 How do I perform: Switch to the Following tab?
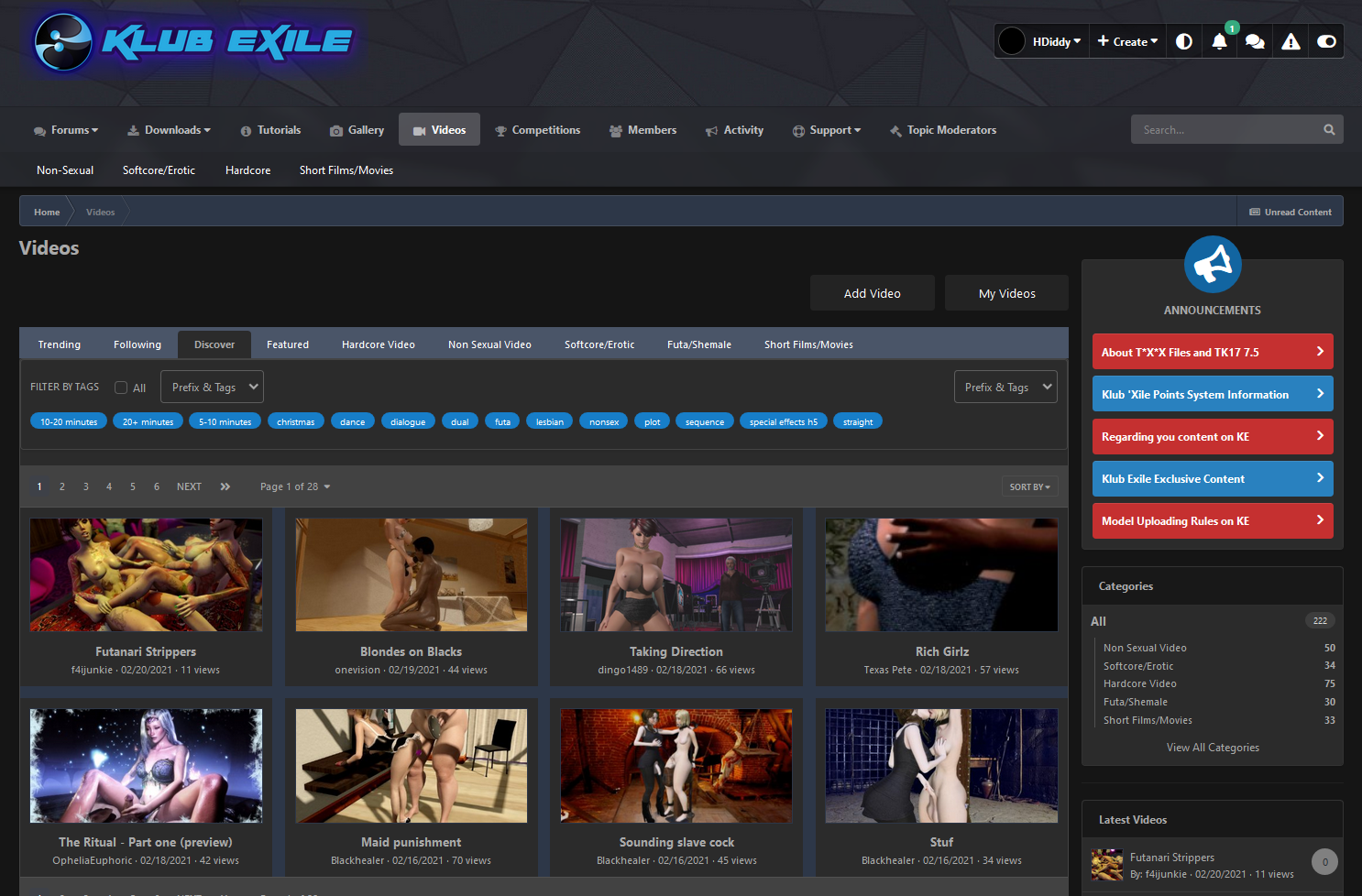[137, 344]
